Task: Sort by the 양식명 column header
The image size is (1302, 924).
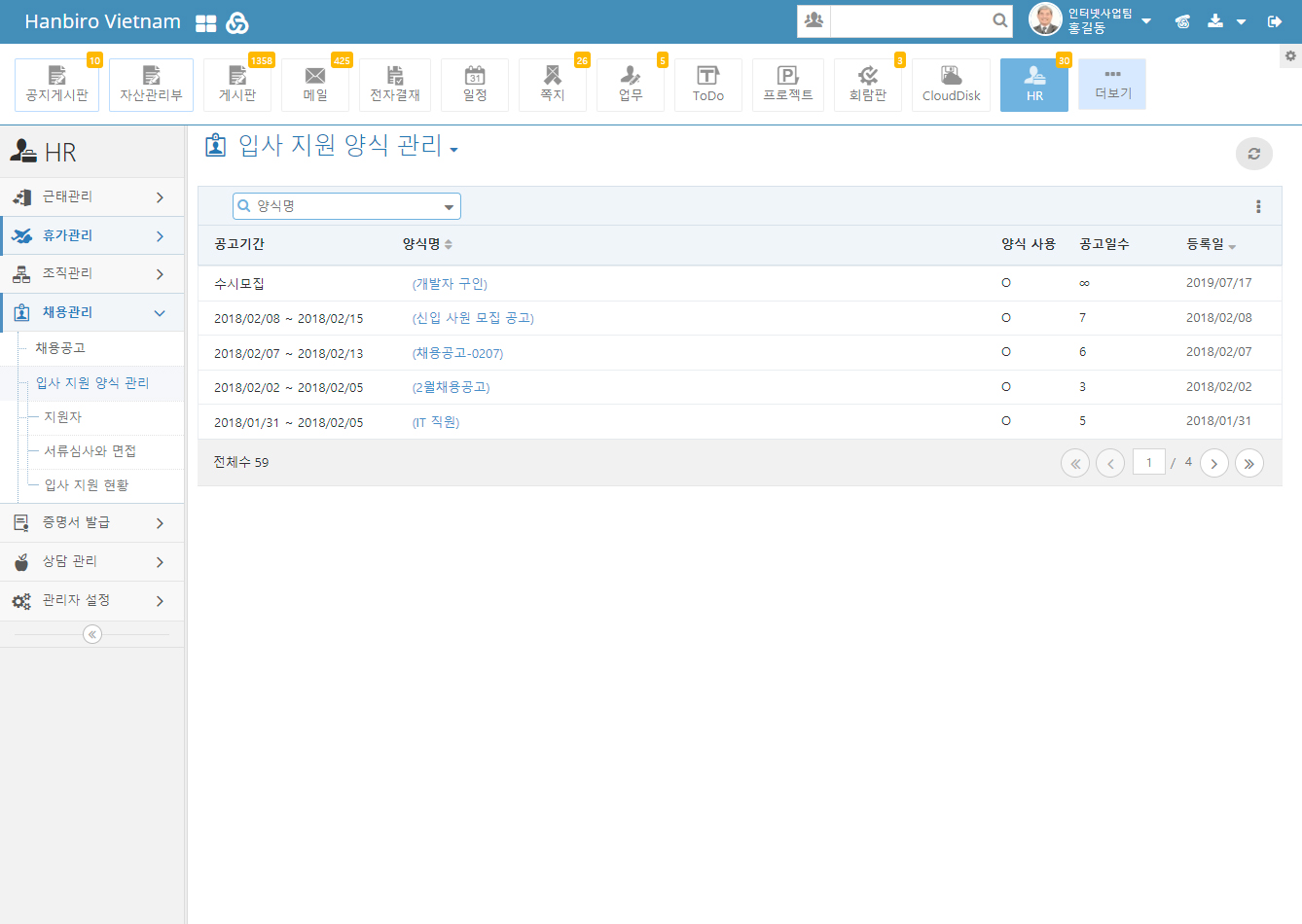Action: (x=427, y=244)
